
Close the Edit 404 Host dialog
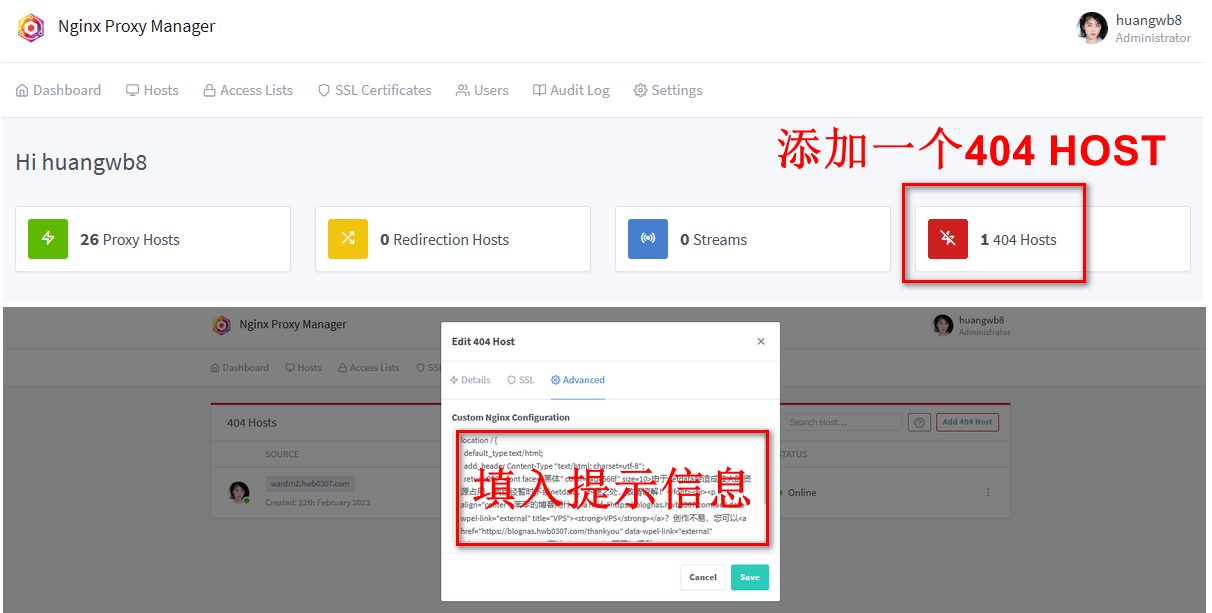(761, 341)
